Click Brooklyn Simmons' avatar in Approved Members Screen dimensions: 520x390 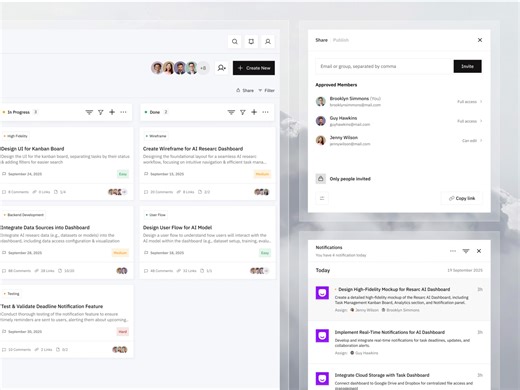(321, 101)
